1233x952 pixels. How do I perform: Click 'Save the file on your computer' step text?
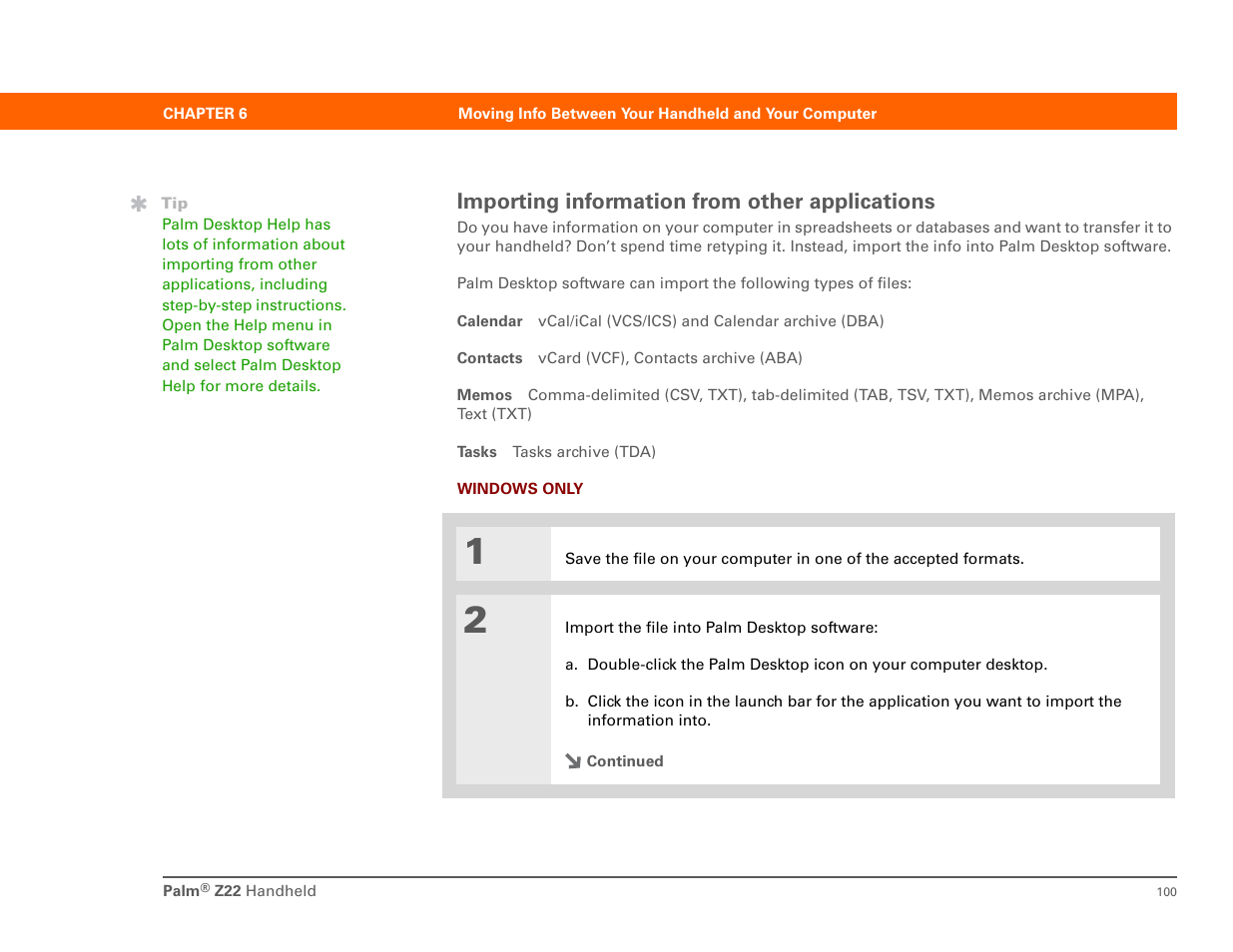click(x=795, y=559)
